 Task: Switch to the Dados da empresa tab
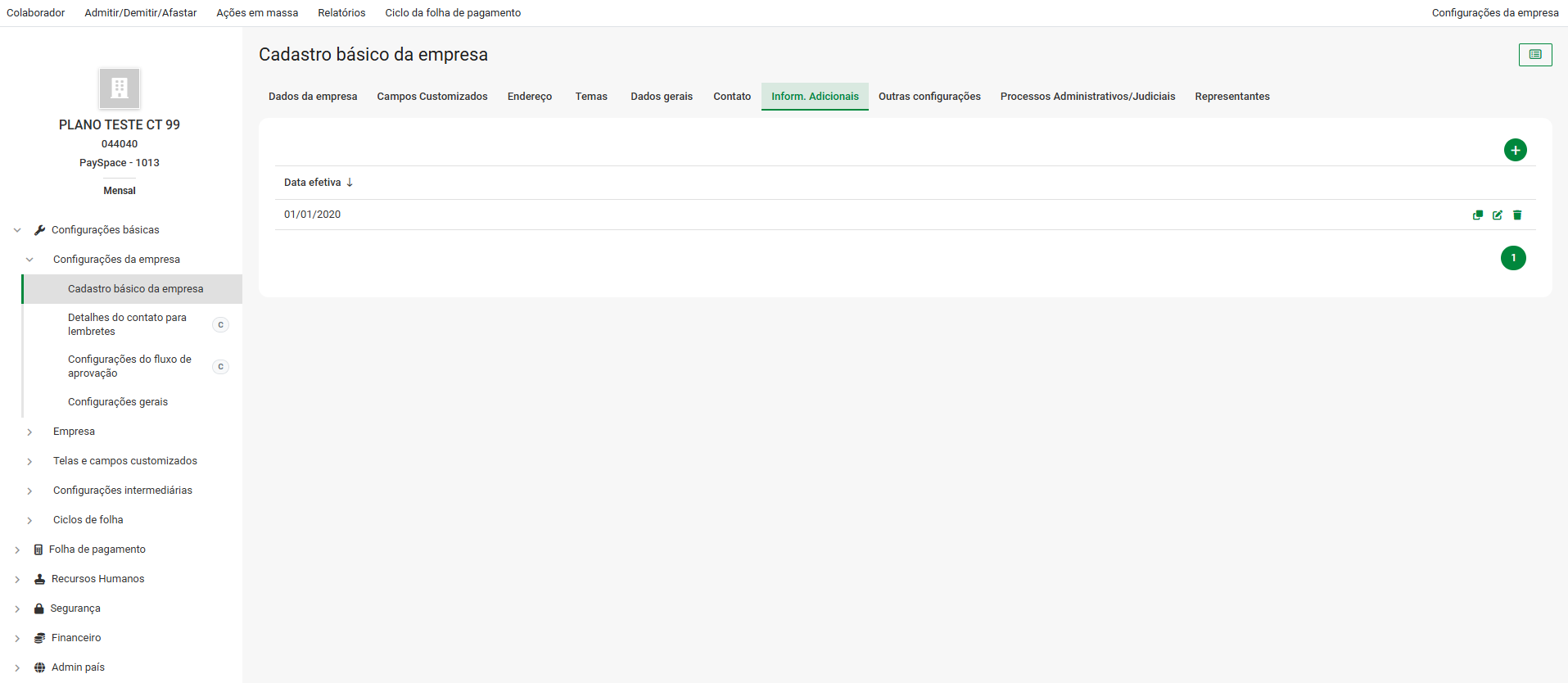(313, 97)
